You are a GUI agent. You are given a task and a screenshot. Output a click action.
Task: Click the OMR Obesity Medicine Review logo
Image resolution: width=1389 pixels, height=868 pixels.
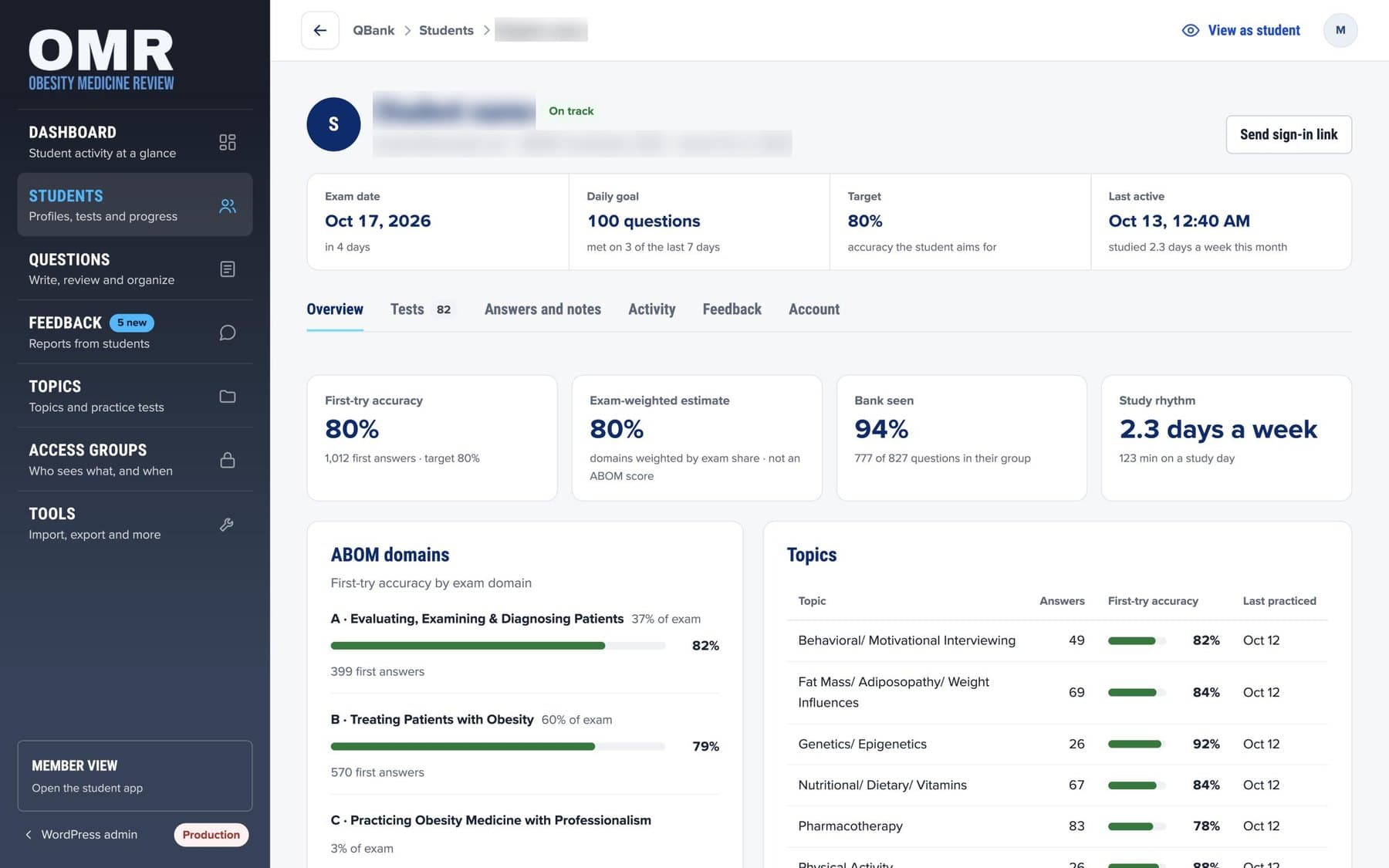(101, 60)
